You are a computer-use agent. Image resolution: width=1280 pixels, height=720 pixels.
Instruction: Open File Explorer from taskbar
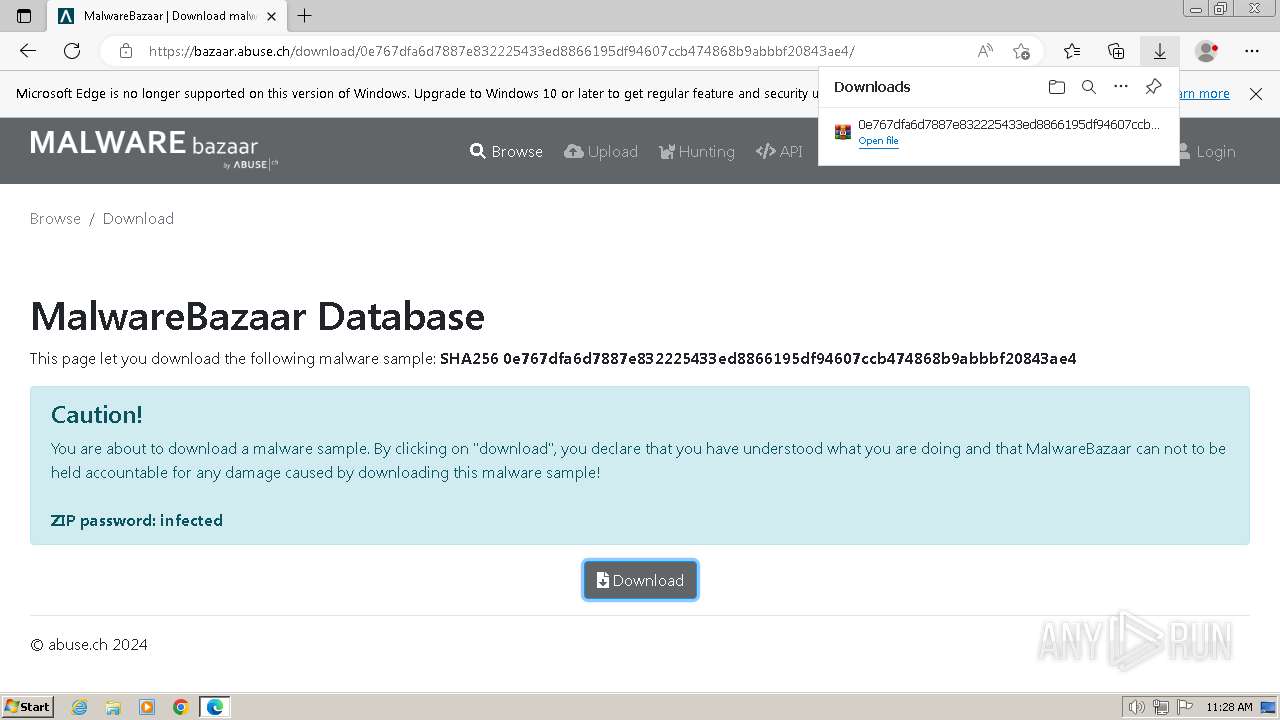coord(113,707)
